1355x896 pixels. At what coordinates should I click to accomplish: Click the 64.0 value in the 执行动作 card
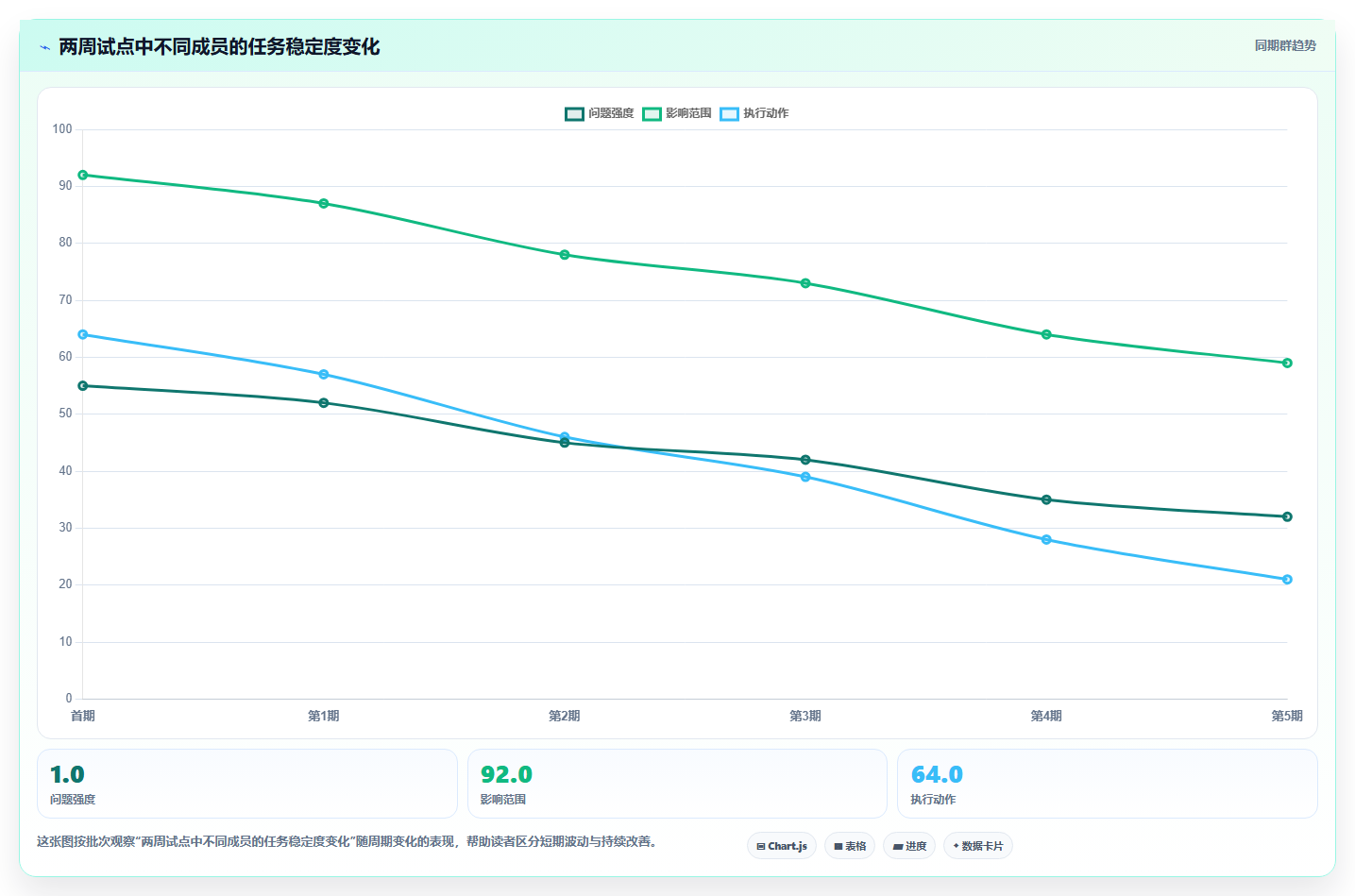coord(937,775)
